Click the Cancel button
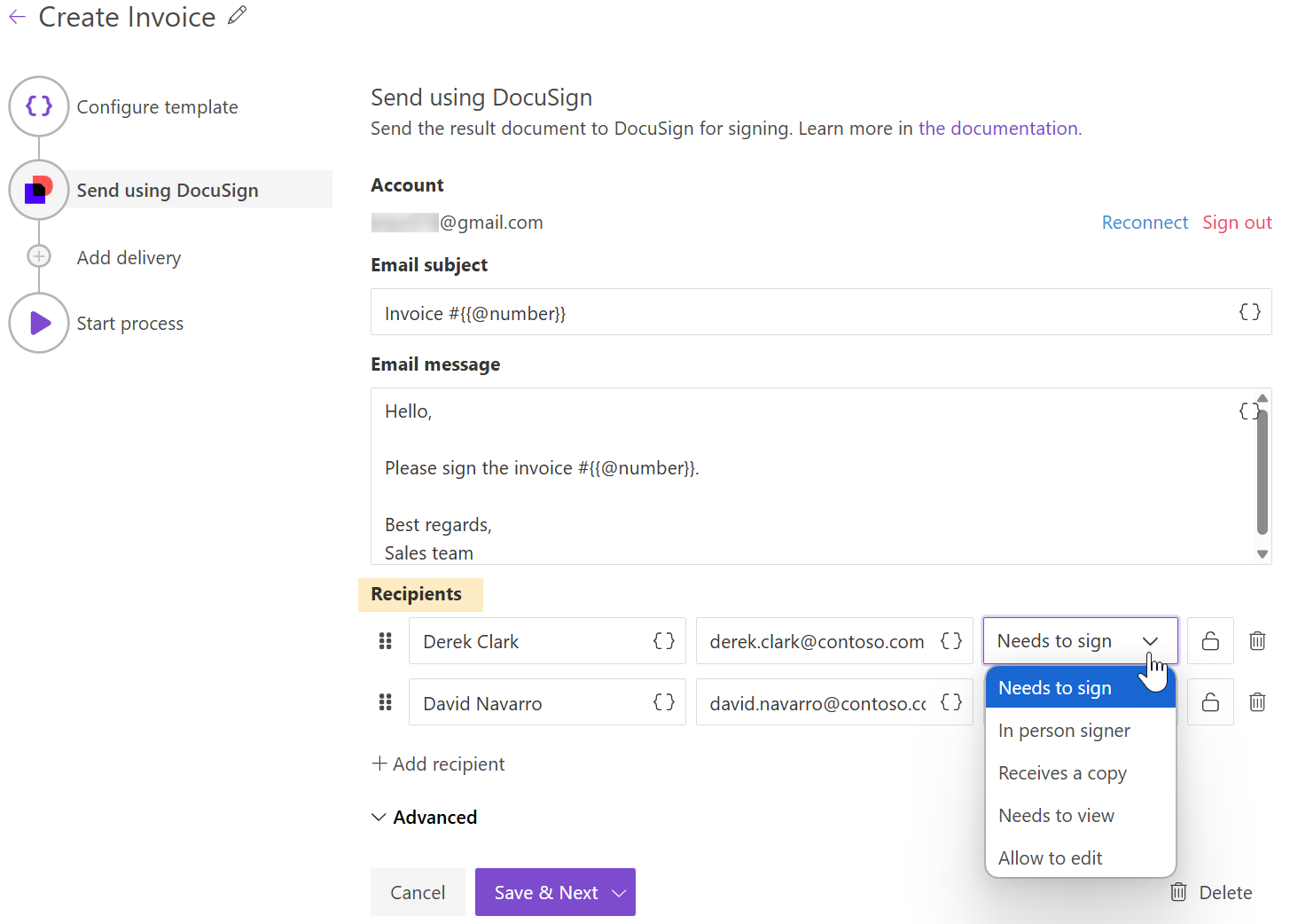Screen dimensions: 1290x924 pos(418,893)
